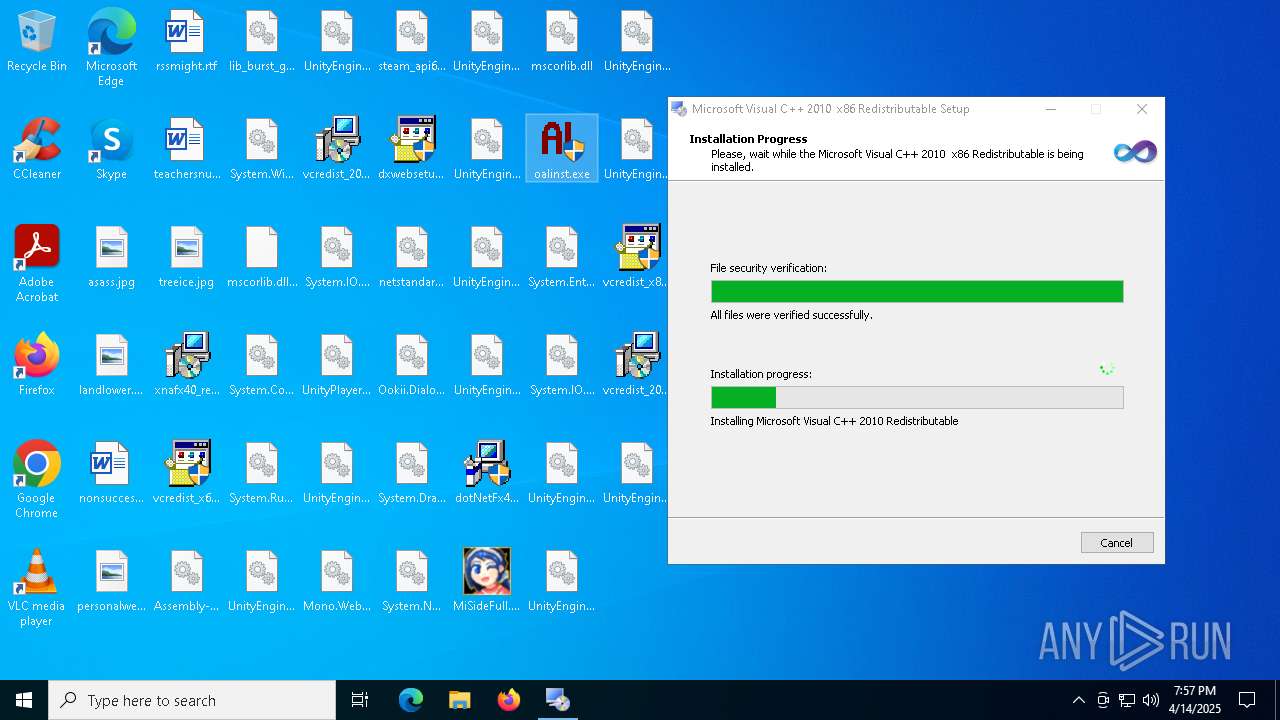Click the Installation progress bar
This screenshot has height=720, width=1280.
[917, 397]
